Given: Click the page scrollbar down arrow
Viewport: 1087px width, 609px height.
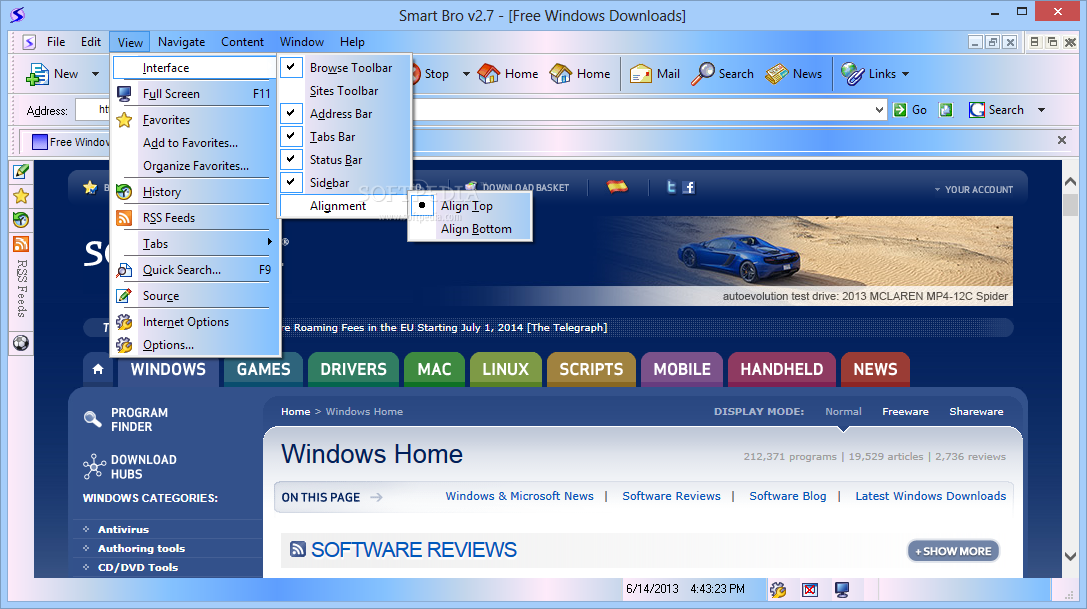Looking at the screenshot, I should (1070, 556).
